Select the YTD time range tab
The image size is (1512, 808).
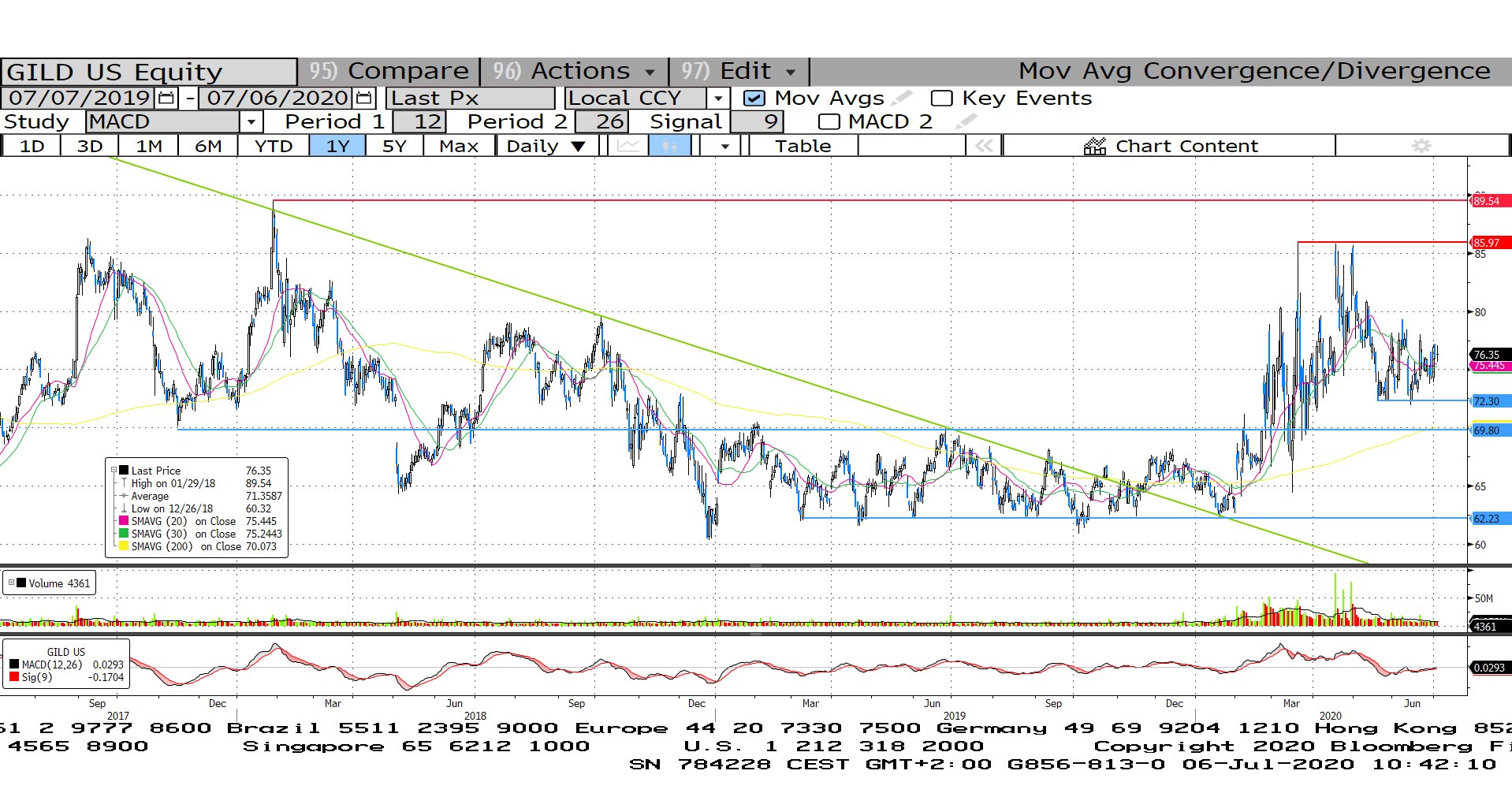point(274,146)
